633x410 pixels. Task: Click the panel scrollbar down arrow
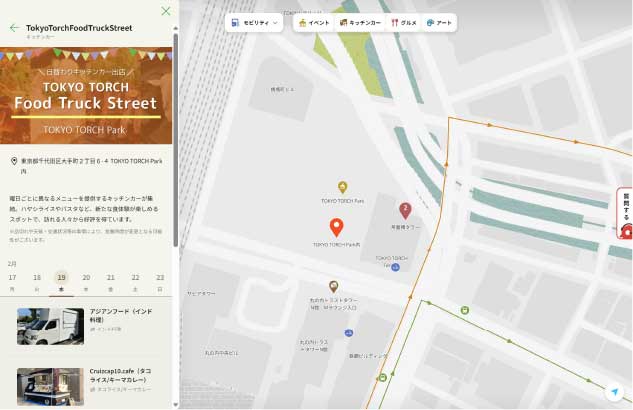pyautogui.click(x=176, y=404)
